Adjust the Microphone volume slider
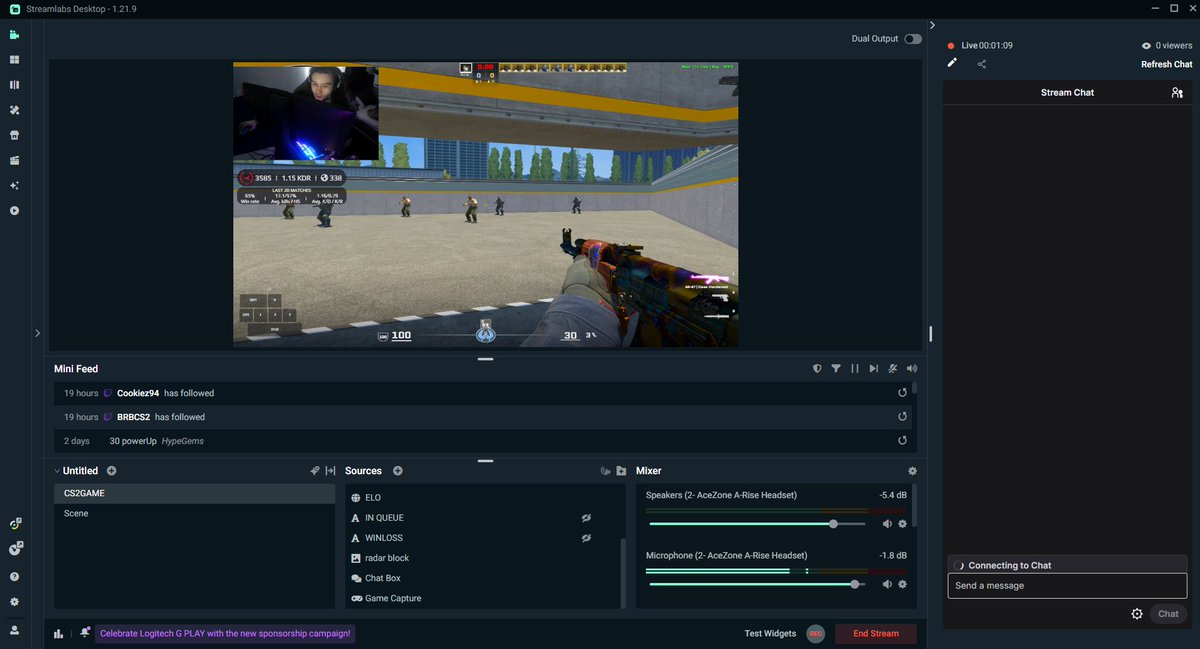 (x=757, y=584)
